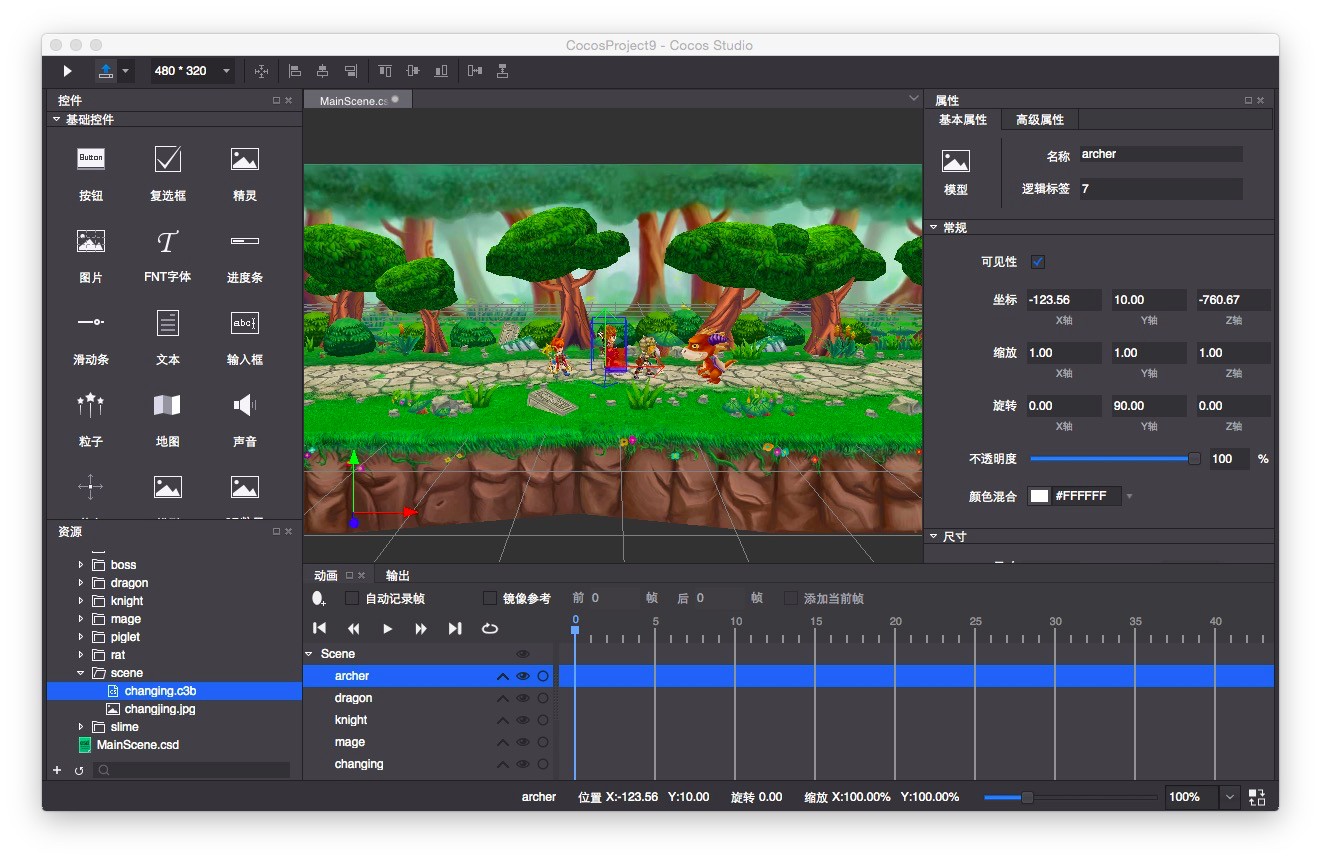Select the 文本 text widget

pyautogui.click(x=168, y=337)
